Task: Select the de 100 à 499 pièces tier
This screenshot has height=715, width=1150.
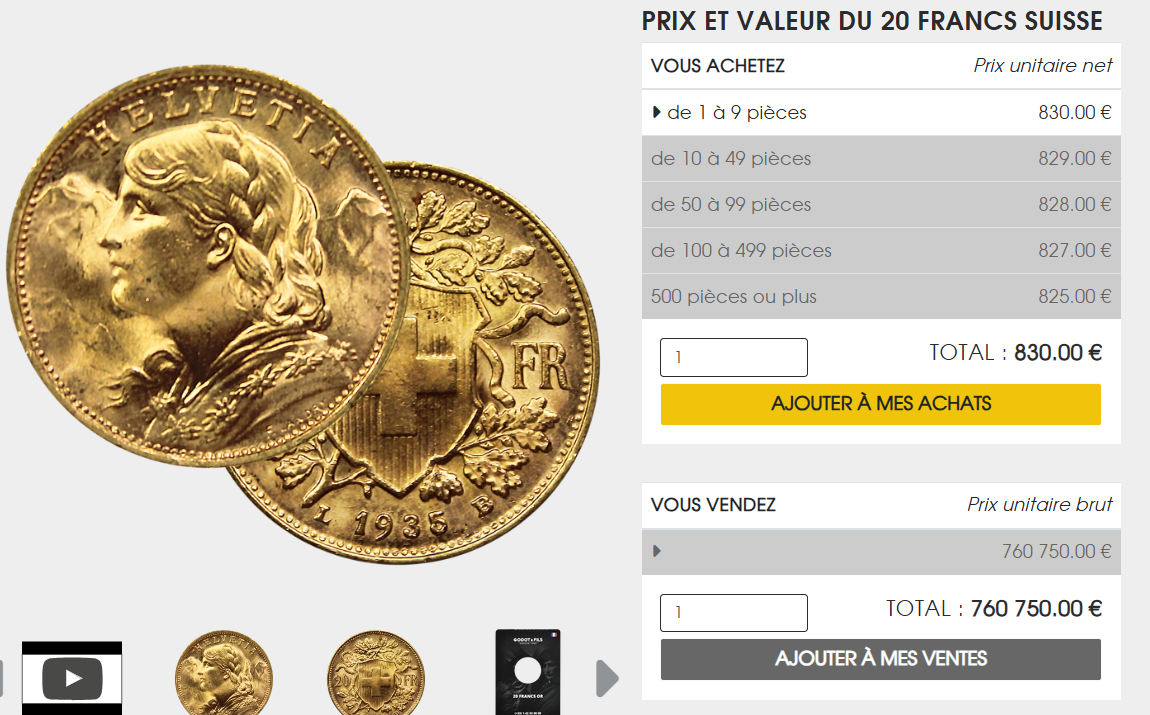Action: click(x=881, y=251)
